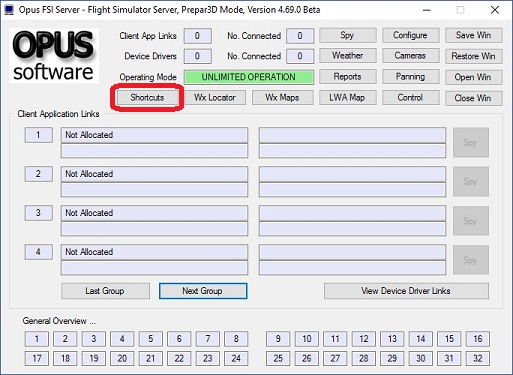
Task: Click General Overview box 32
Action: [478, 358]
